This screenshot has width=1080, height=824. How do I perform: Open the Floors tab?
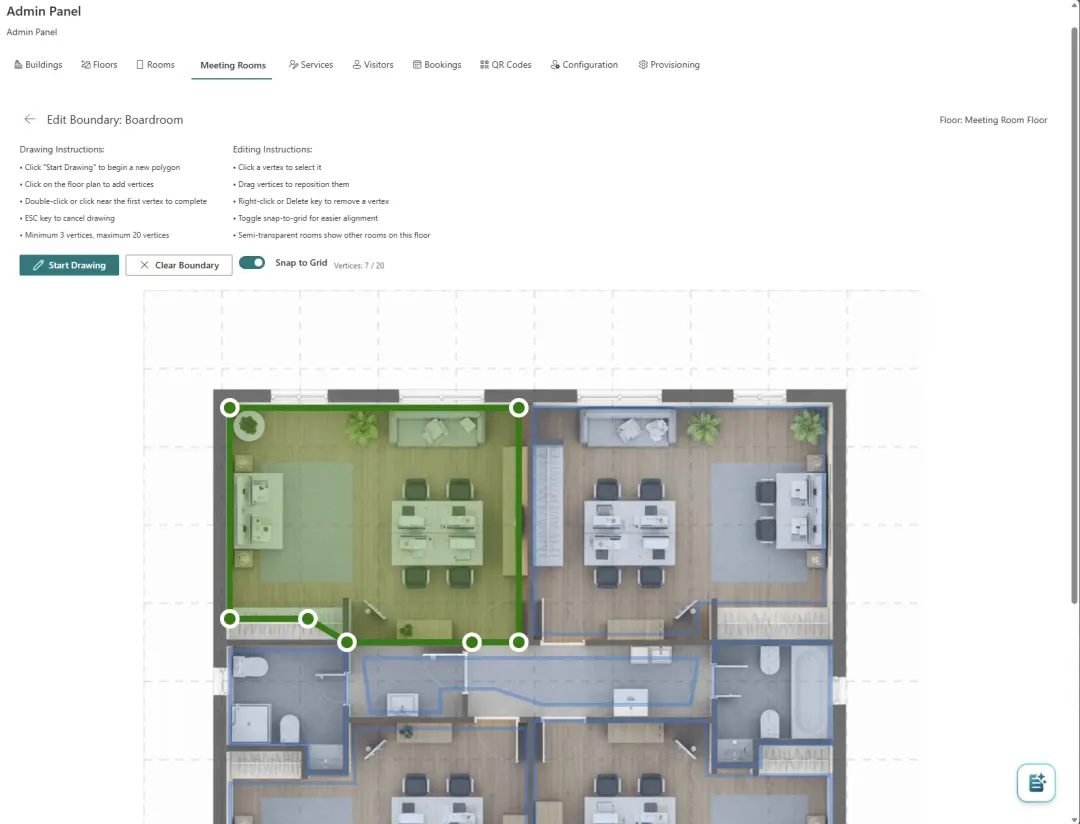coord(99,64)
